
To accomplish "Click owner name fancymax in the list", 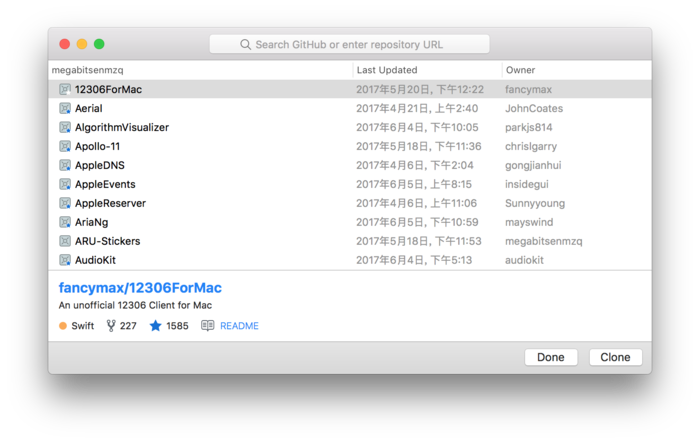I will click(x=529, y=89).
